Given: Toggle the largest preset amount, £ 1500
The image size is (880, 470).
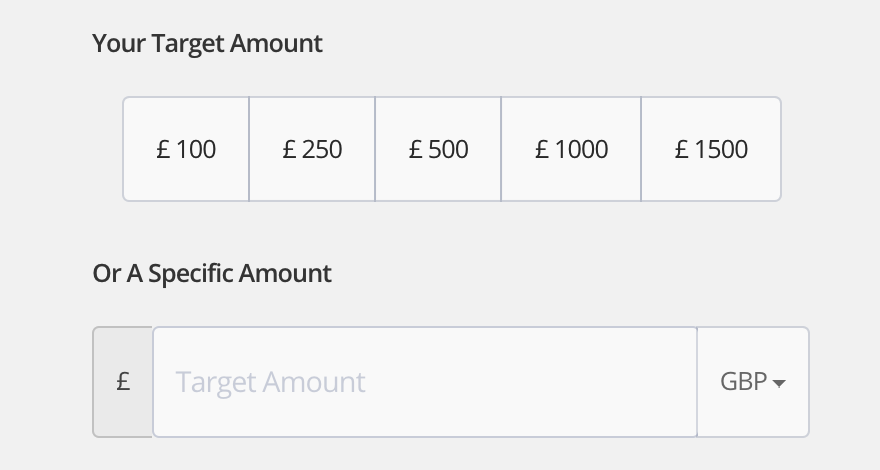Looking at the screenshot, I should point(711,150).
